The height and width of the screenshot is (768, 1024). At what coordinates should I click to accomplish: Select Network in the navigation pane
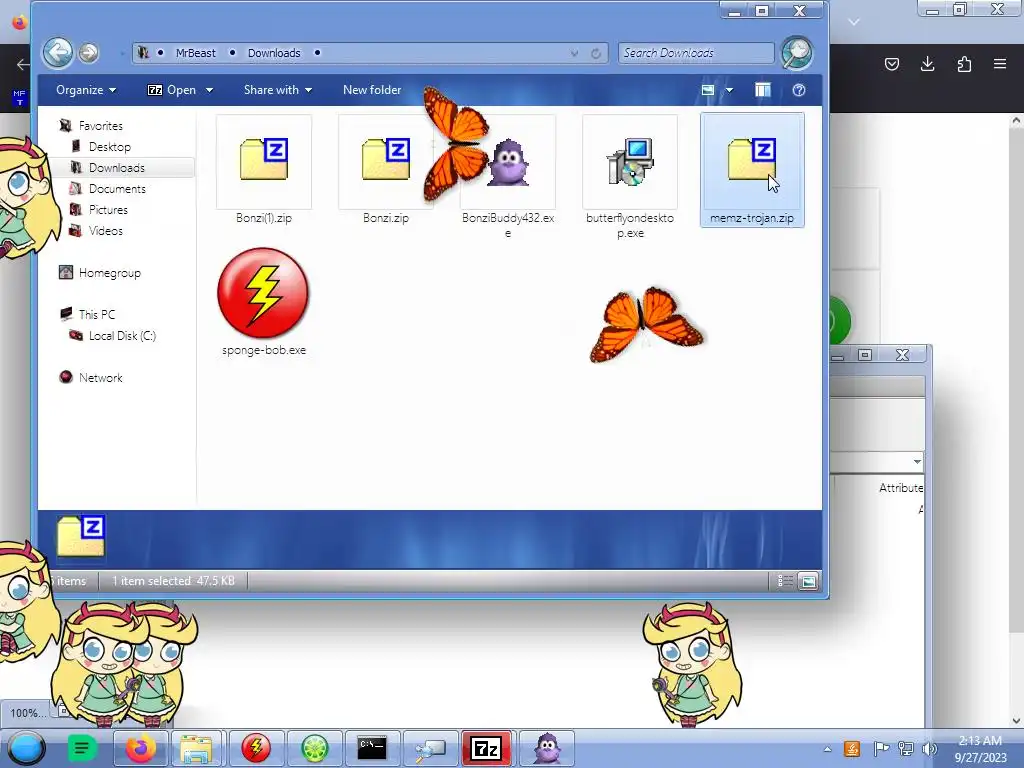tap(100, 377)
